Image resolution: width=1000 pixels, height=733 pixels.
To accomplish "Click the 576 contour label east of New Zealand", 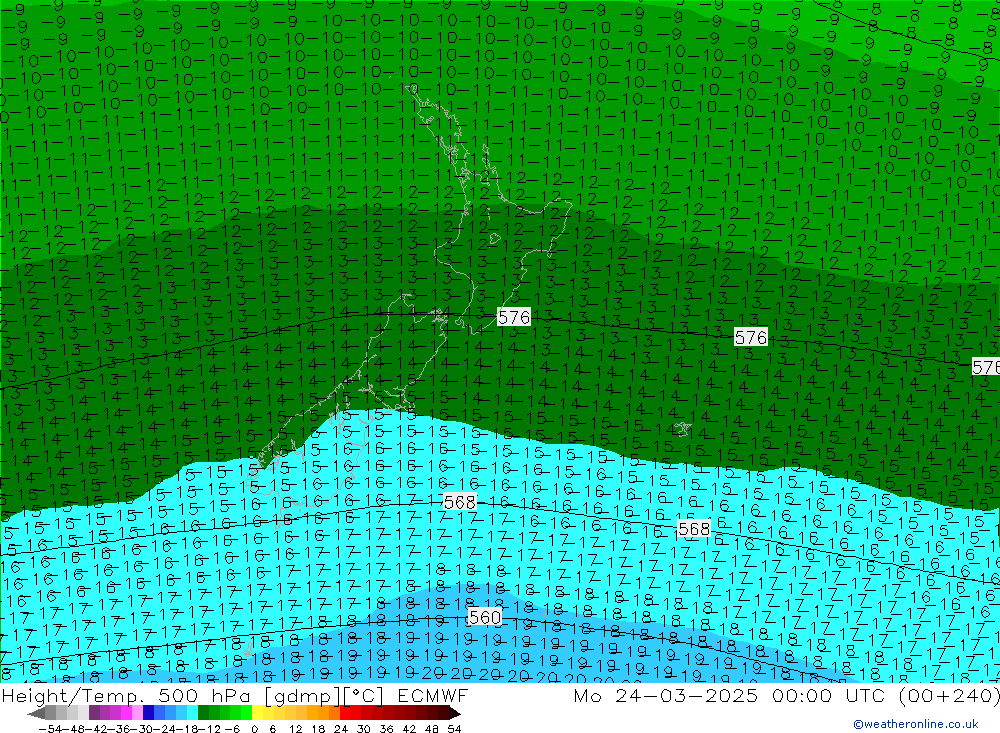I will click(x=750, y=337).
